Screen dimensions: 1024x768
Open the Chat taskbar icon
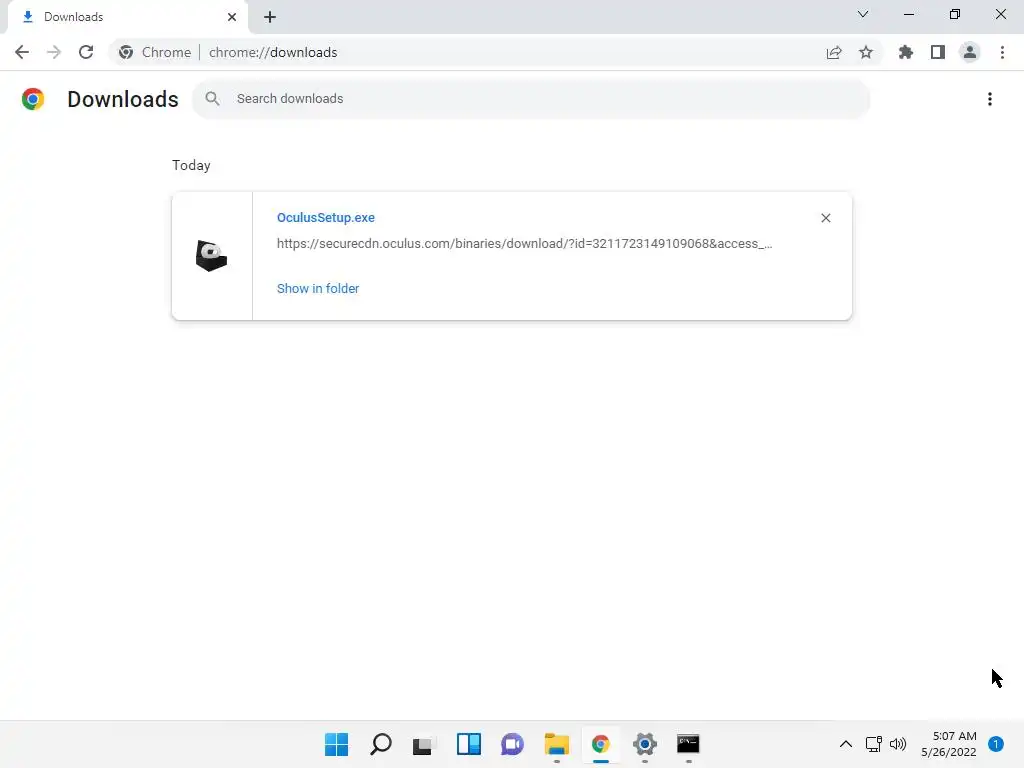513,744
